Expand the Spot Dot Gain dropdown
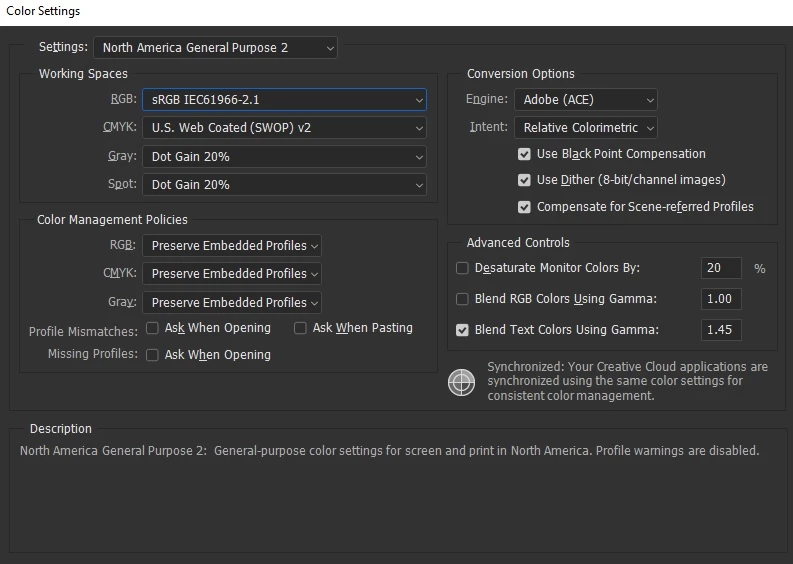Viewport: 793px width, 564px height. coord(284,185)
